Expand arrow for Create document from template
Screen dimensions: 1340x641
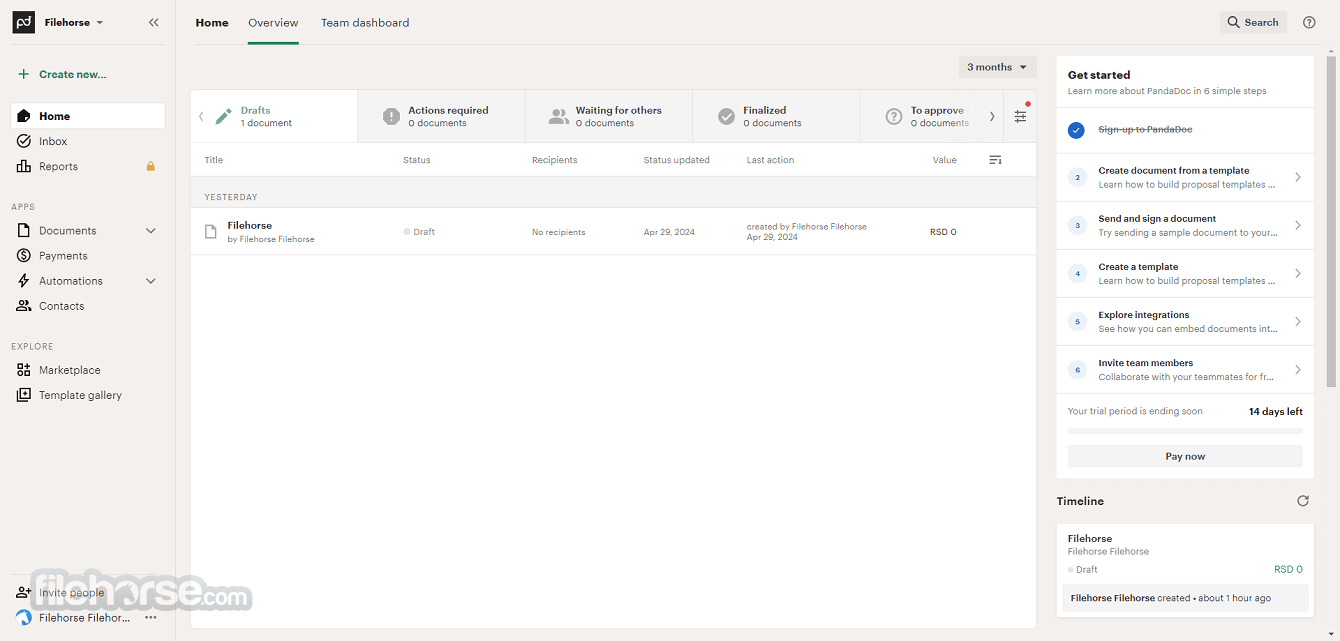1298,177
